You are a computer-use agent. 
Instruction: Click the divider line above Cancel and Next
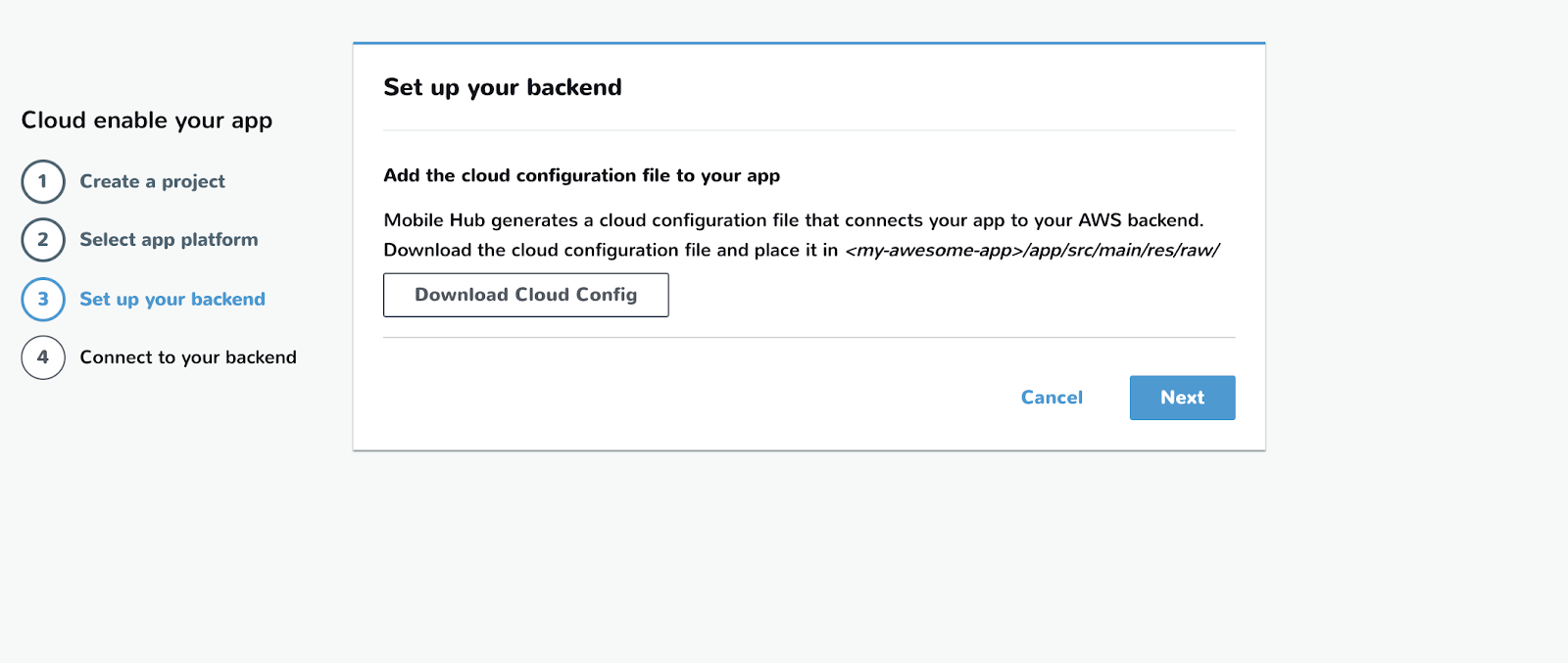click(x=808, y=338)
